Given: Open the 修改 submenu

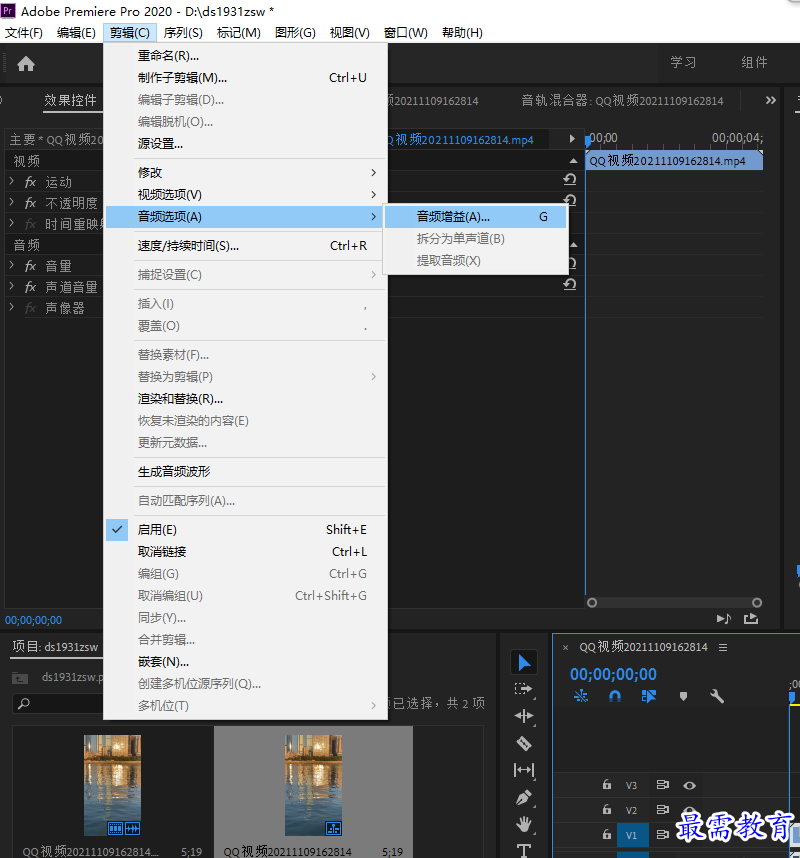Looking at the screenshot, I should coord(246,172).
